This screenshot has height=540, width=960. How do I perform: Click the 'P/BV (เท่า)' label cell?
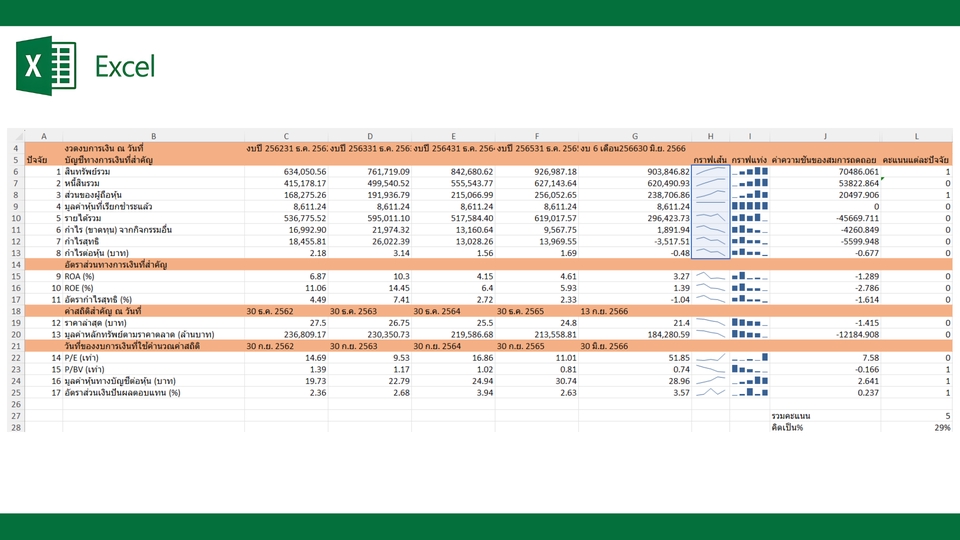(153, 369)
